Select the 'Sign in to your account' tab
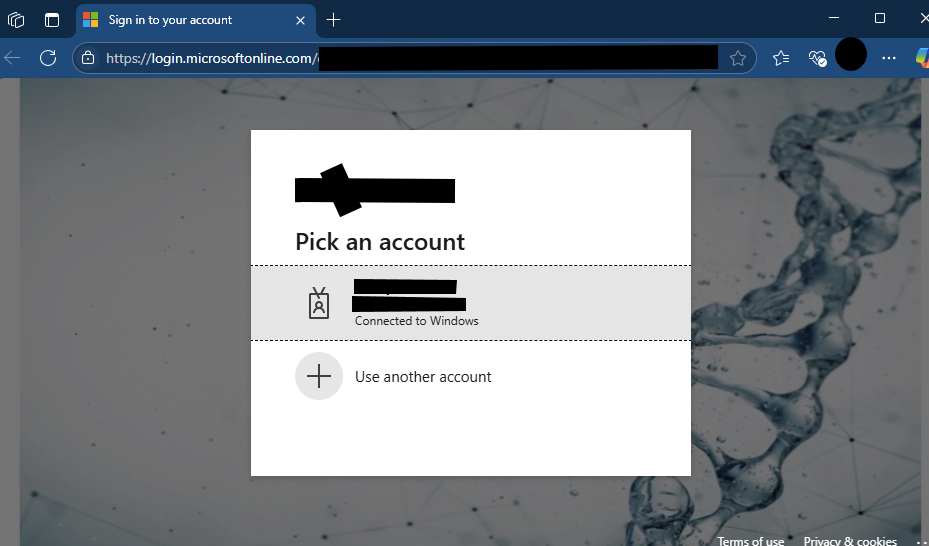 [196, 20]
